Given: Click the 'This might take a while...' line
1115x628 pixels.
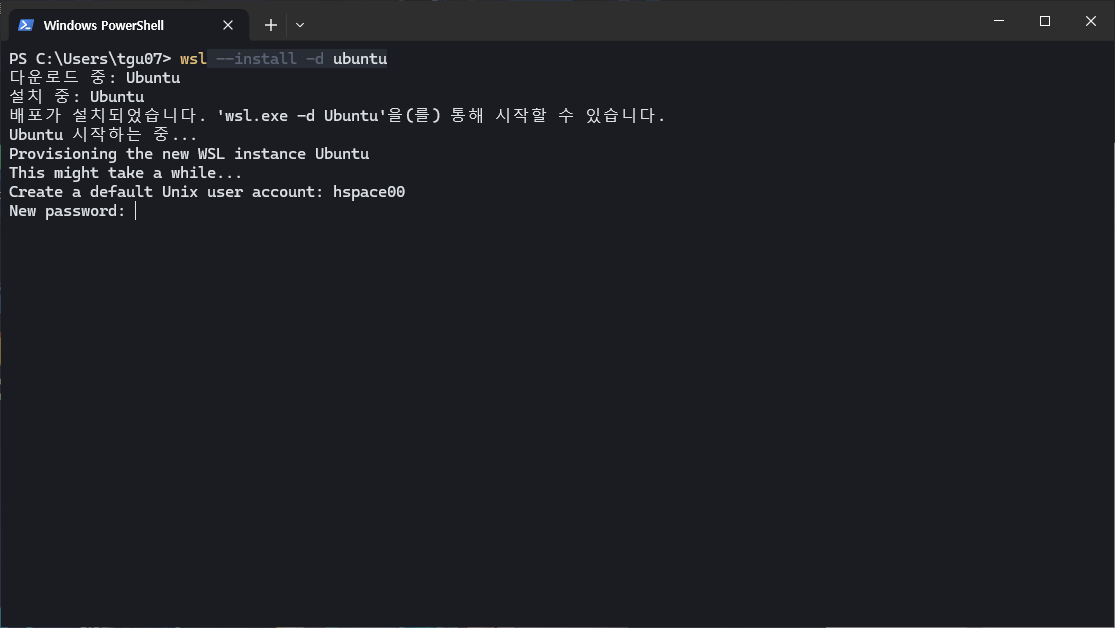Looking at the screenshot, I should pyautogui.click(x=126, y=173).
